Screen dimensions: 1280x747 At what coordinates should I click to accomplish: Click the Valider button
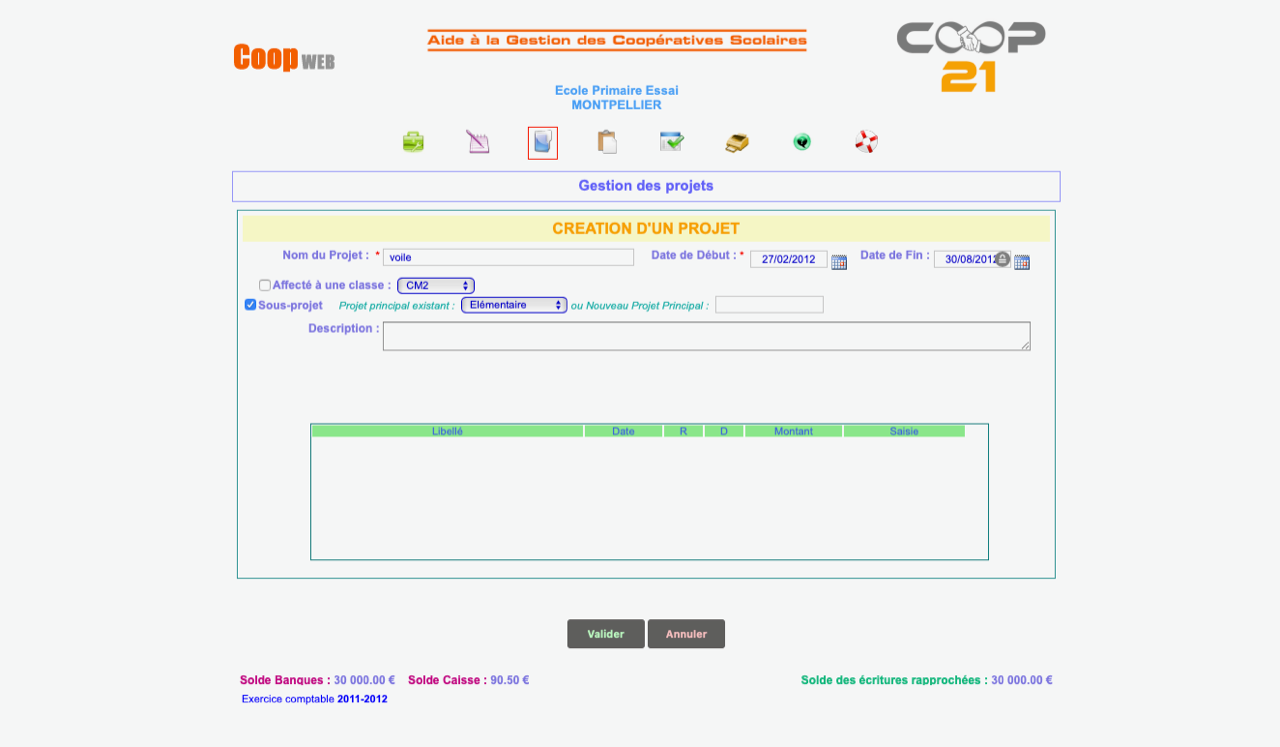[606, 634]
